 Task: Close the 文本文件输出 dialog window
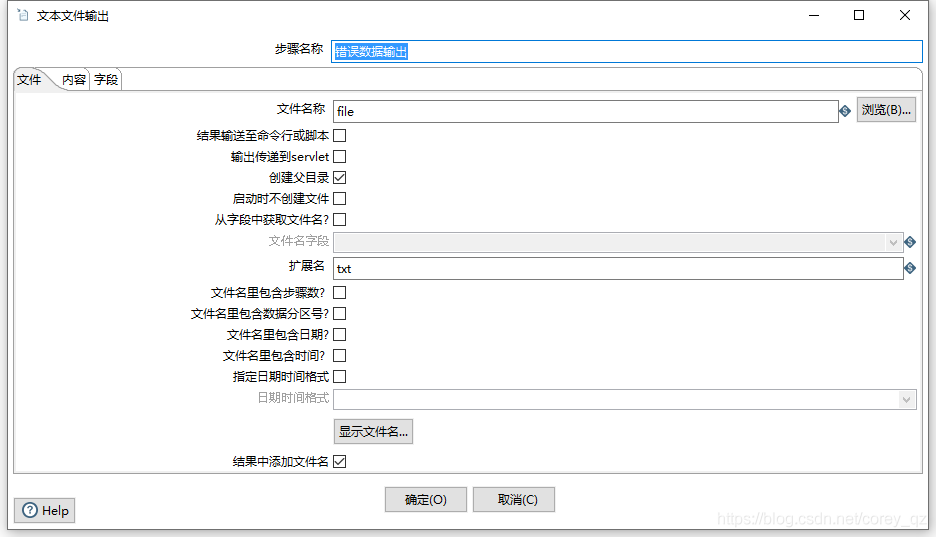point(905,16)
